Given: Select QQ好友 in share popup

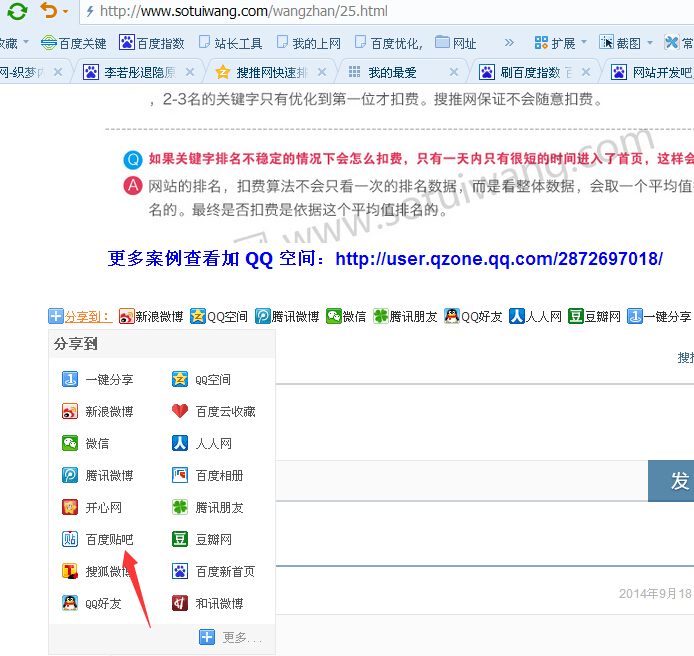Looking at the screenshot, I should (x=92, y=603).
